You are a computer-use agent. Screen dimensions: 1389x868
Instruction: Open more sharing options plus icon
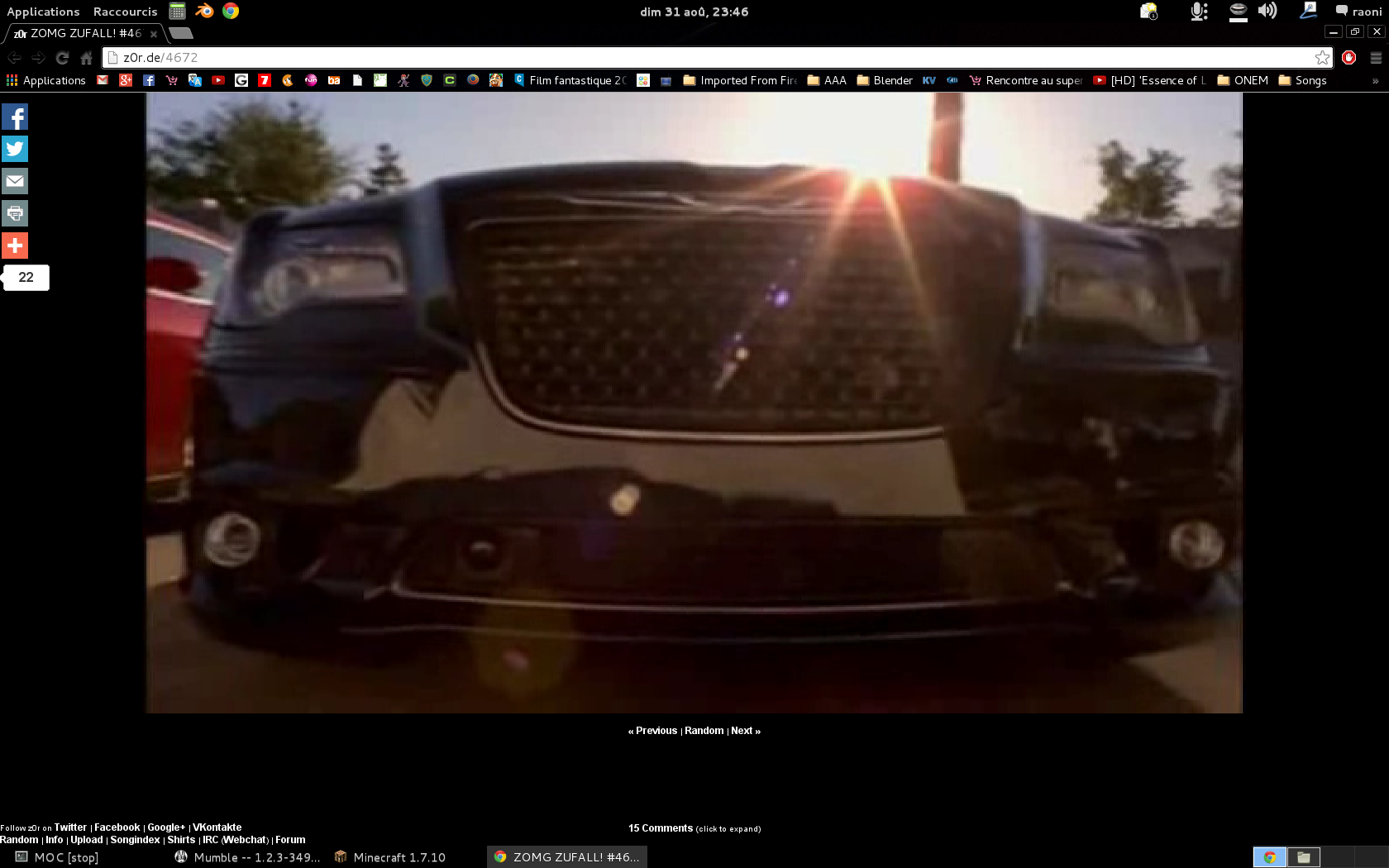click(x=15, y=246)
